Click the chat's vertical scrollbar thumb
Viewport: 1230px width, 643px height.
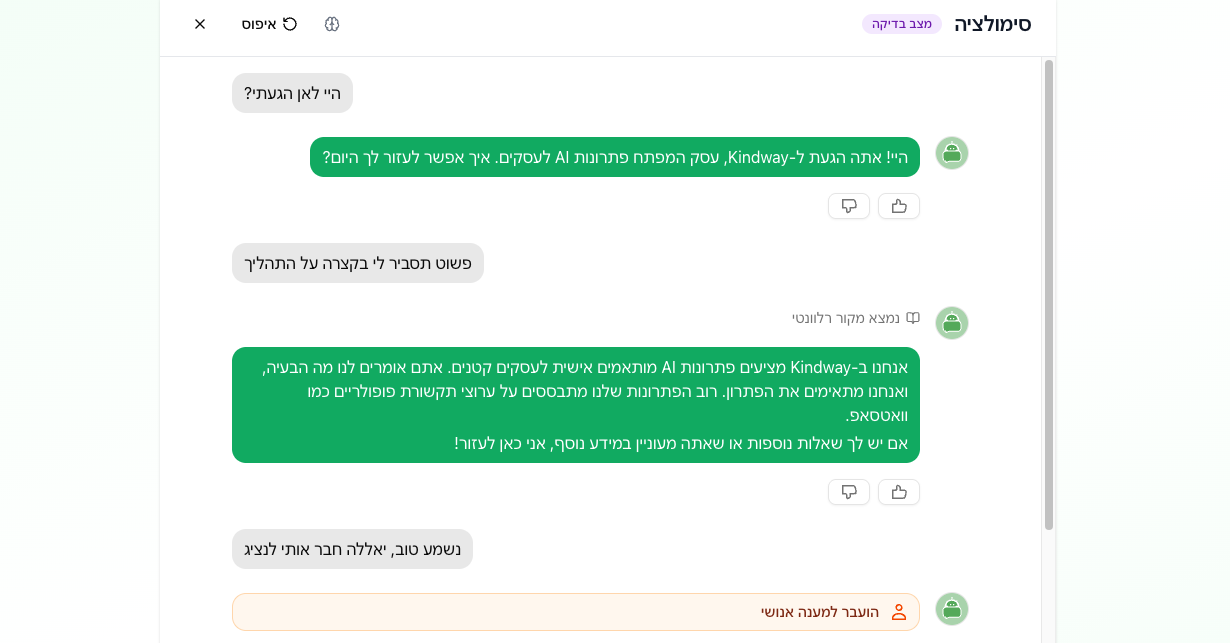pos(1049,295)
